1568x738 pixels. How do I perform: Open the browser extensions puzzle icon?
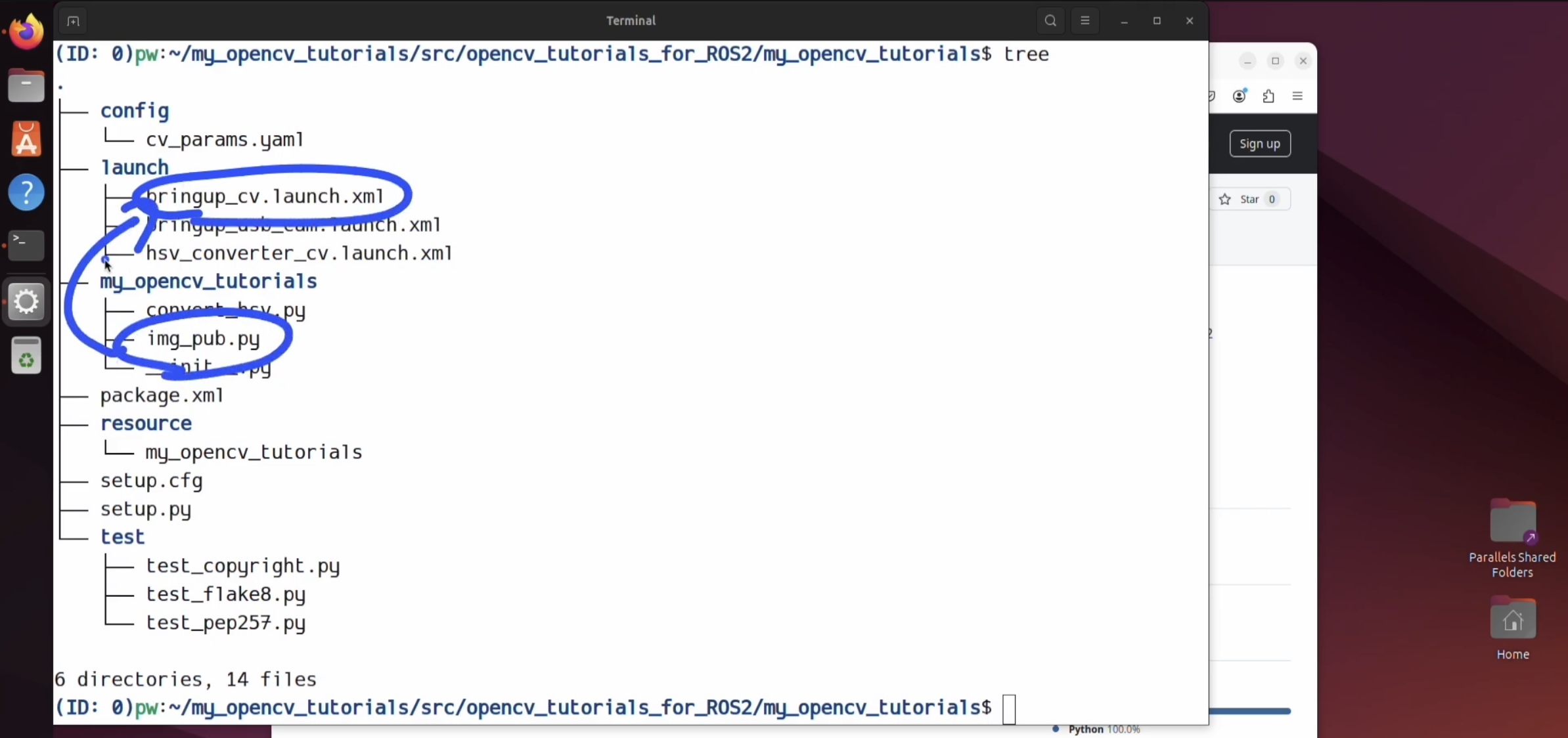(1268, 97)
